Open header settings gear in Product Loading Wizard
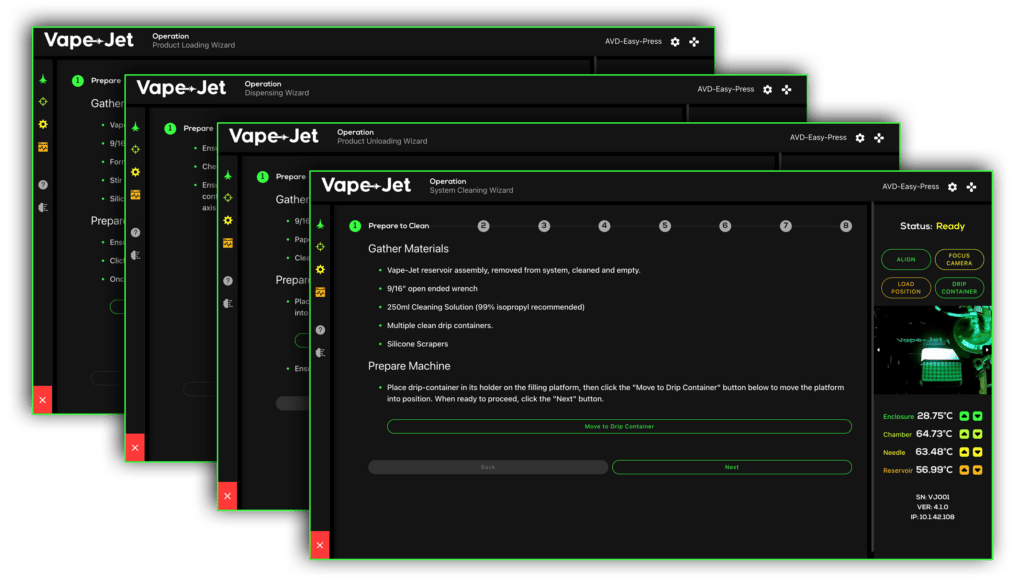 click(x=675, y=42)
